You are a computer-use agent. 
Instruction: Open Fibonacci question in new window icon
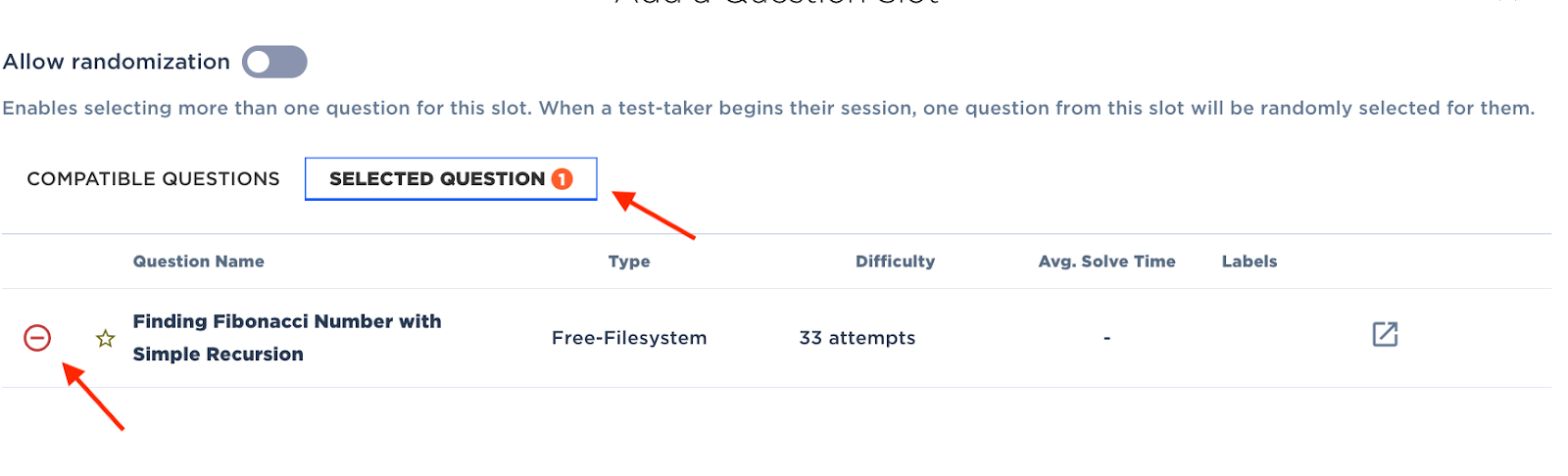[1385, 334]
